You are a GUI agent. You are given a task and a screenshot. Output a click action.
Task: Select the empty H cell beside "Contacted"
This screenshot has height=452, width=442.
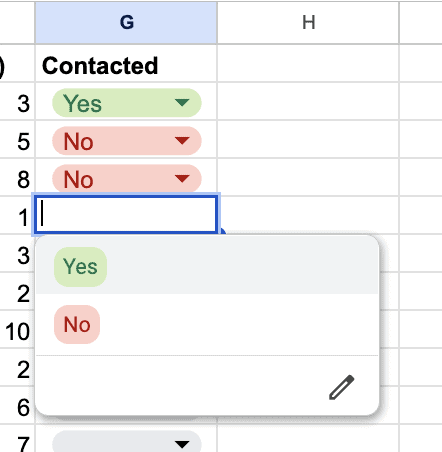tap(308, 63)
